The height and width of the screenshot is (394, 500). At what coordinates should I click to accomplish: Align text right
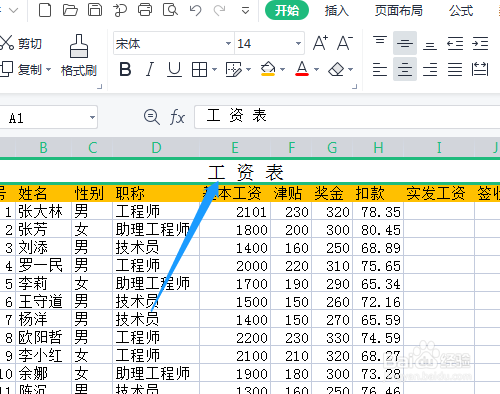pos(430,69)
